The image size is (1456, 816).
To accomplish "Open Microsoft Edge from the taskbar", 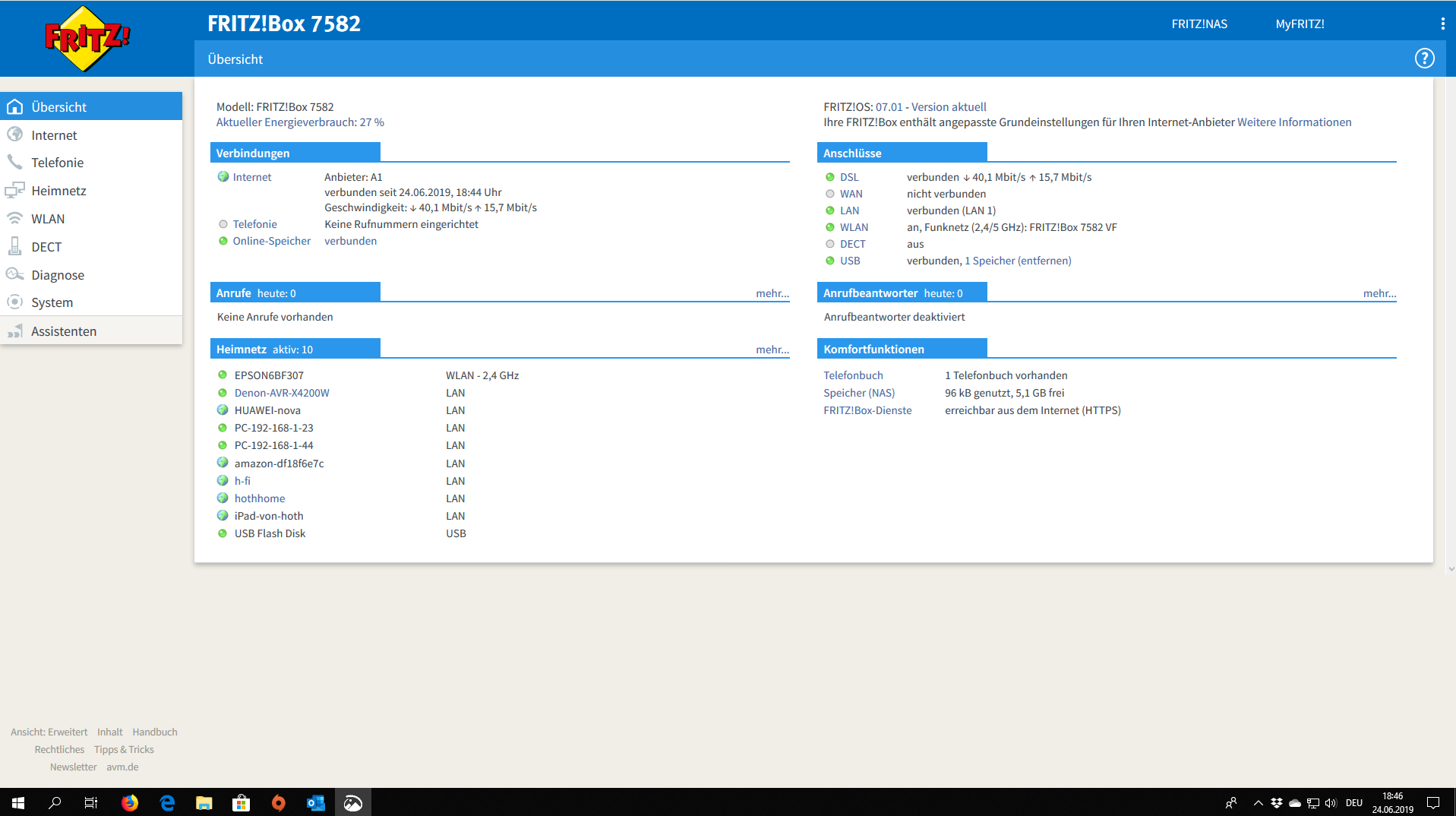I will (167, 802).
